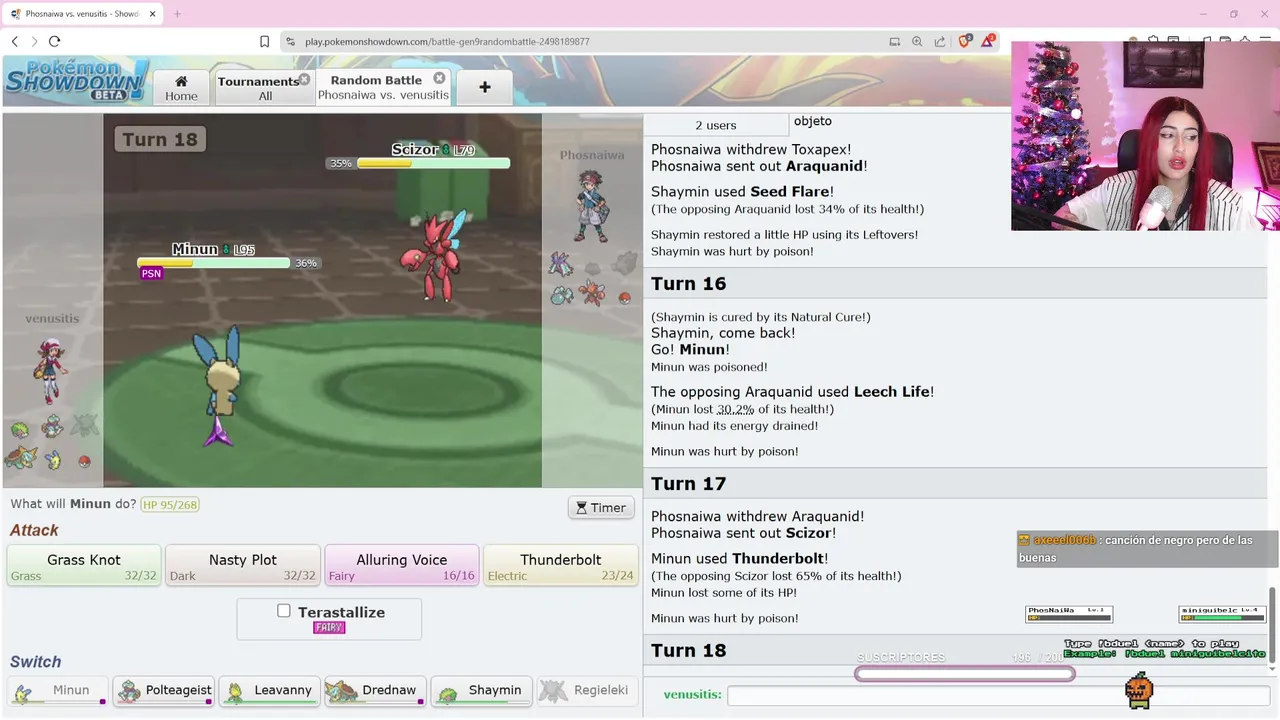Click the venusitis trainer sprite
The height and width of the screenshot is (720, 1280).
(50, 371)
